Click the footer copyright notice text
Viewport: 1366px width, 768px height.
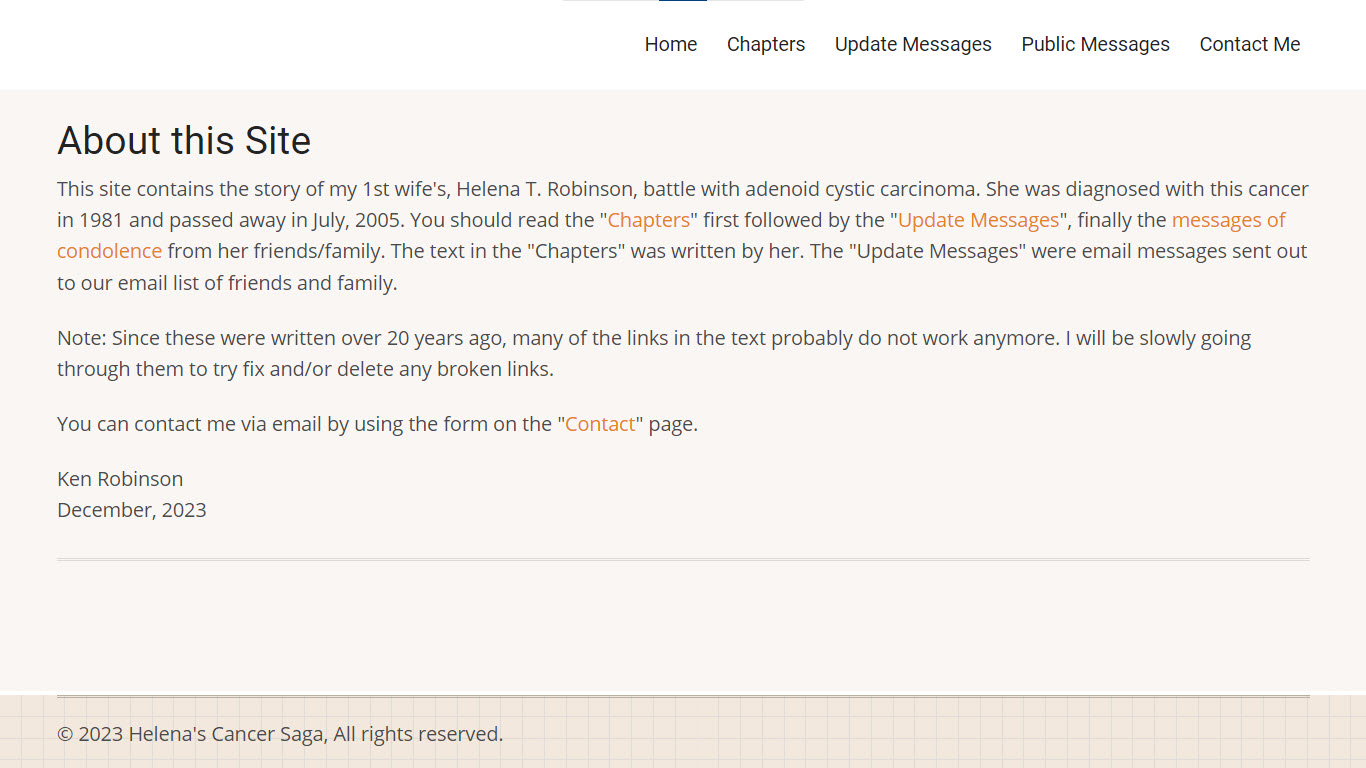point(280,734)
